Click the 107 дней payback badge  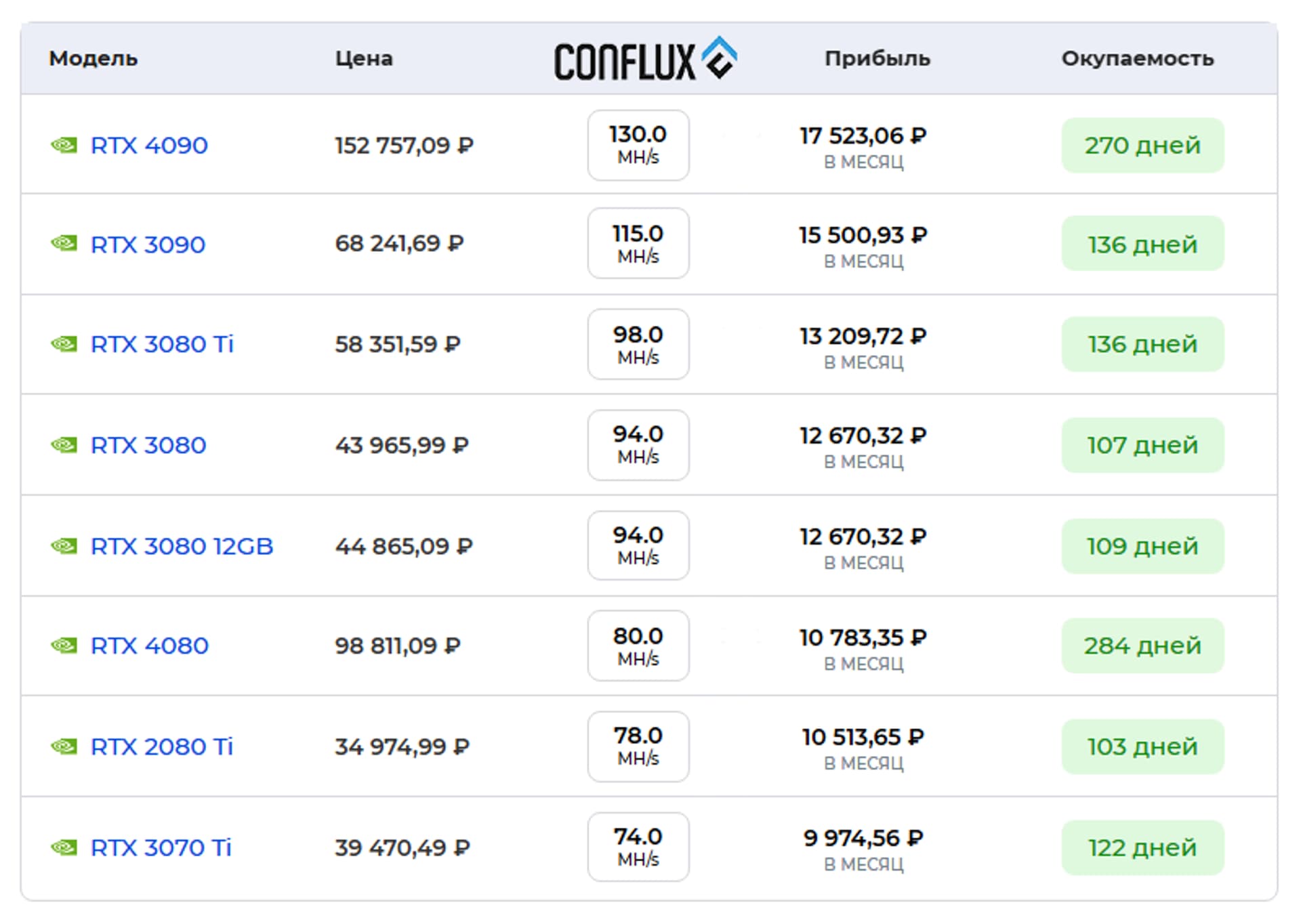click(1142, 445)
